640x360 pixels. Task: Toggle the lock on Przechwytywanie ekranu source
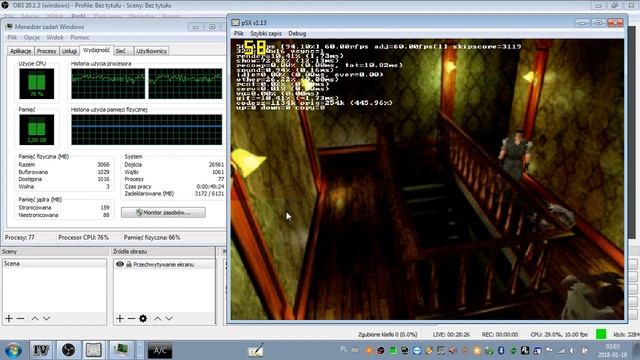click(129, 264)
